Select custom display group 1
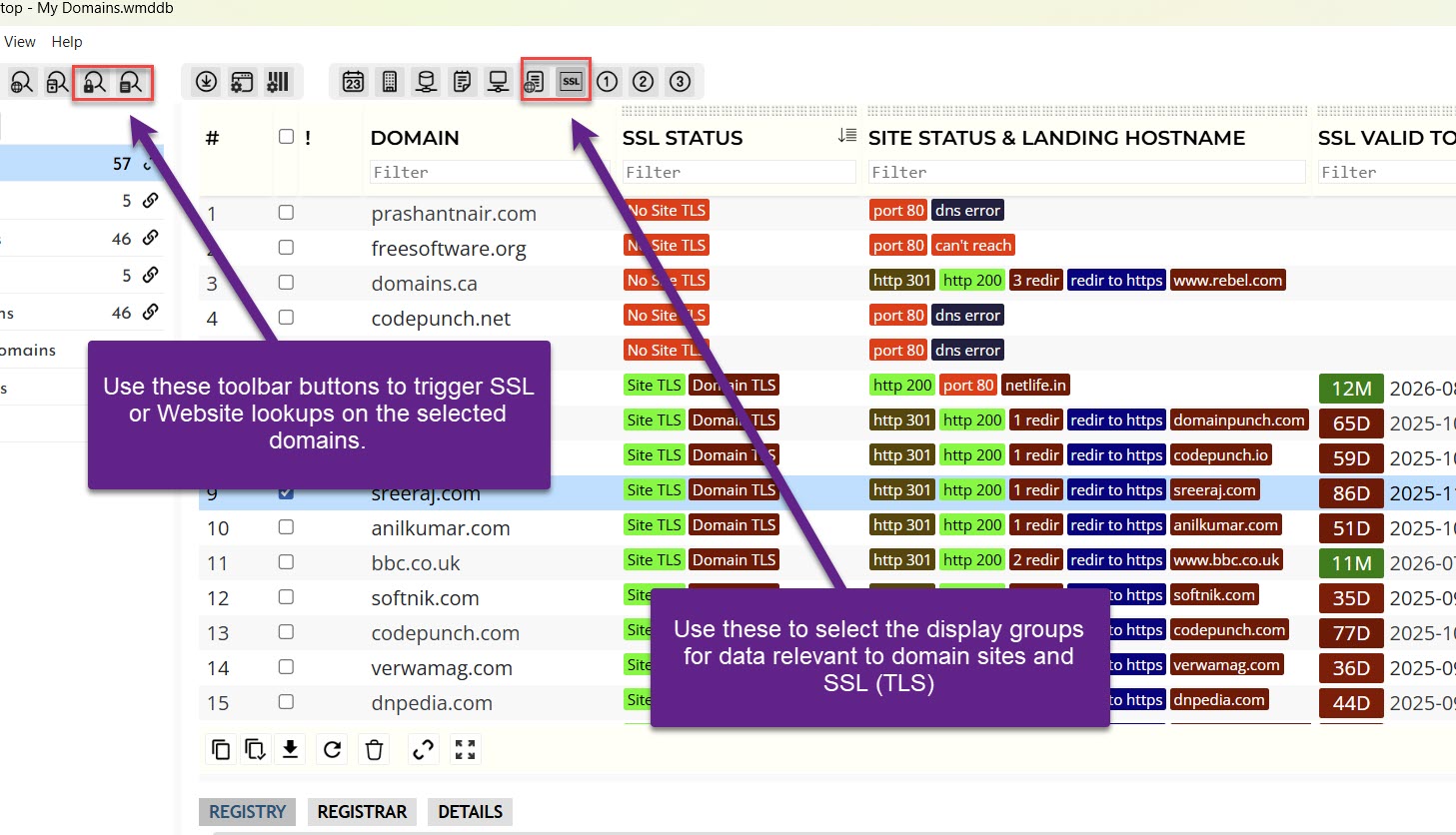This screenshot has width=1456, height=835. (608, 82)
